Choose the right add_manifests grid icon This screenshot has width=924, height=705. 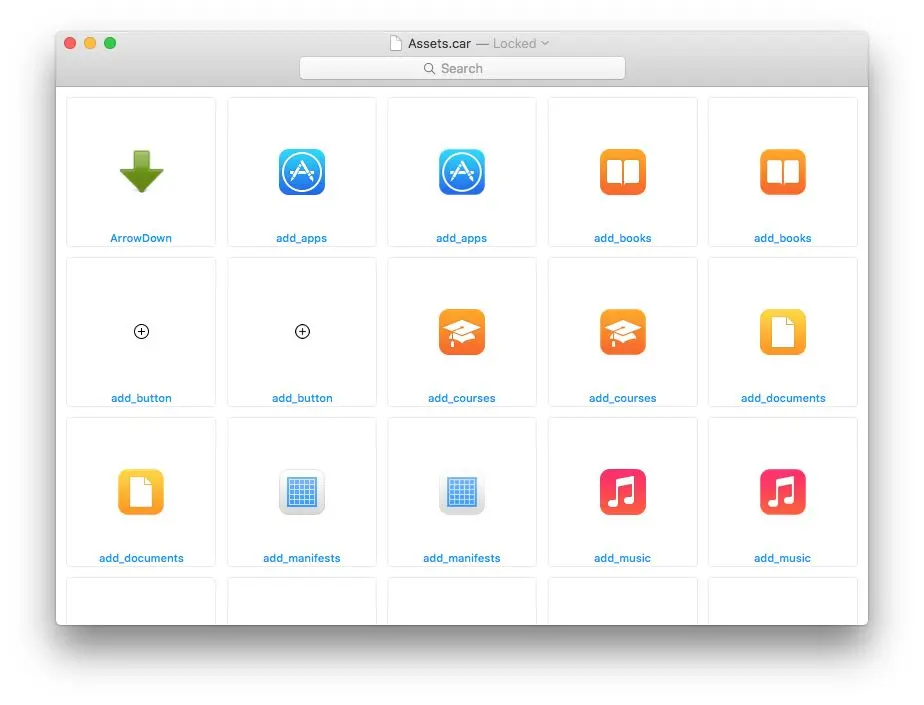pos(462,492)
